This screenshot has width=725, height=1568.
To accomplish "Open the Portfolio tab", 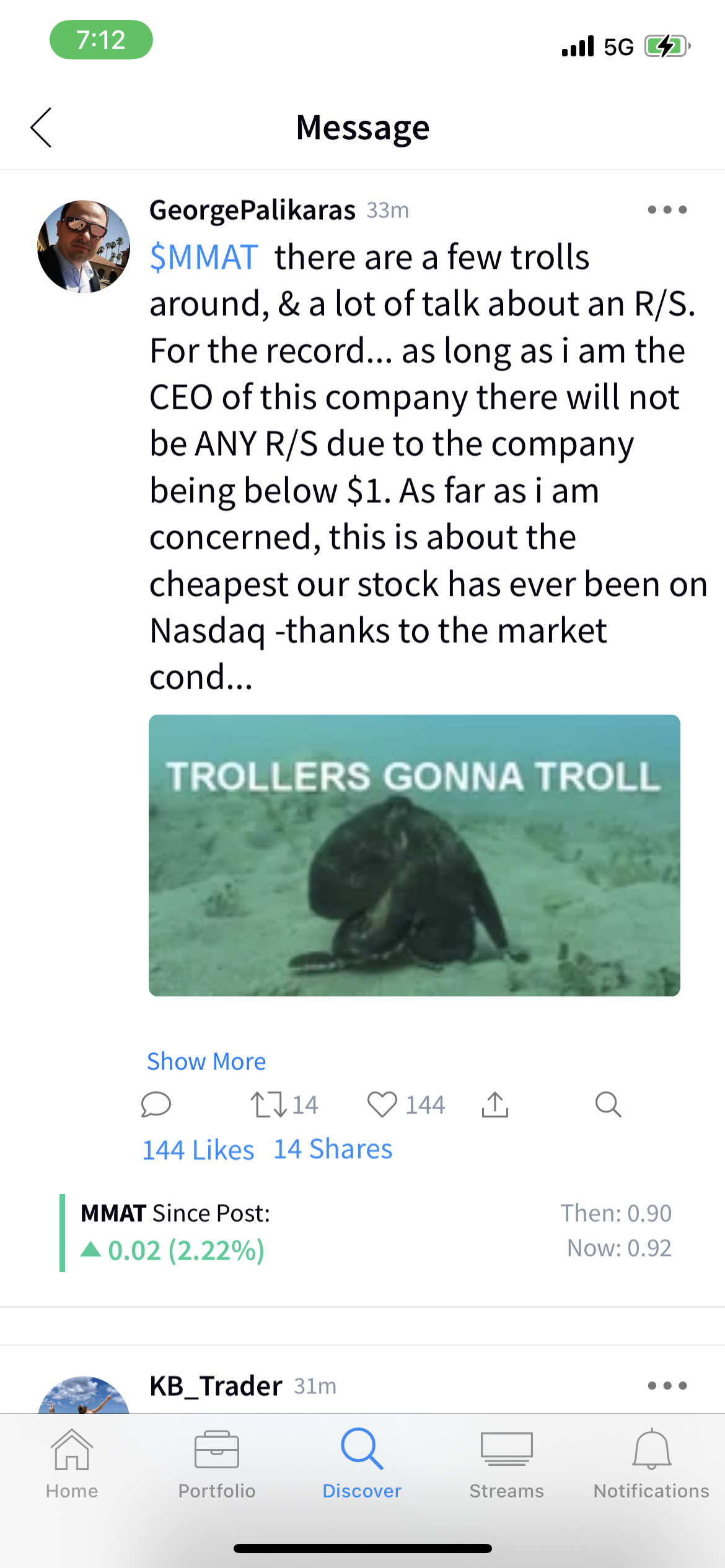I will (217, 1464).
